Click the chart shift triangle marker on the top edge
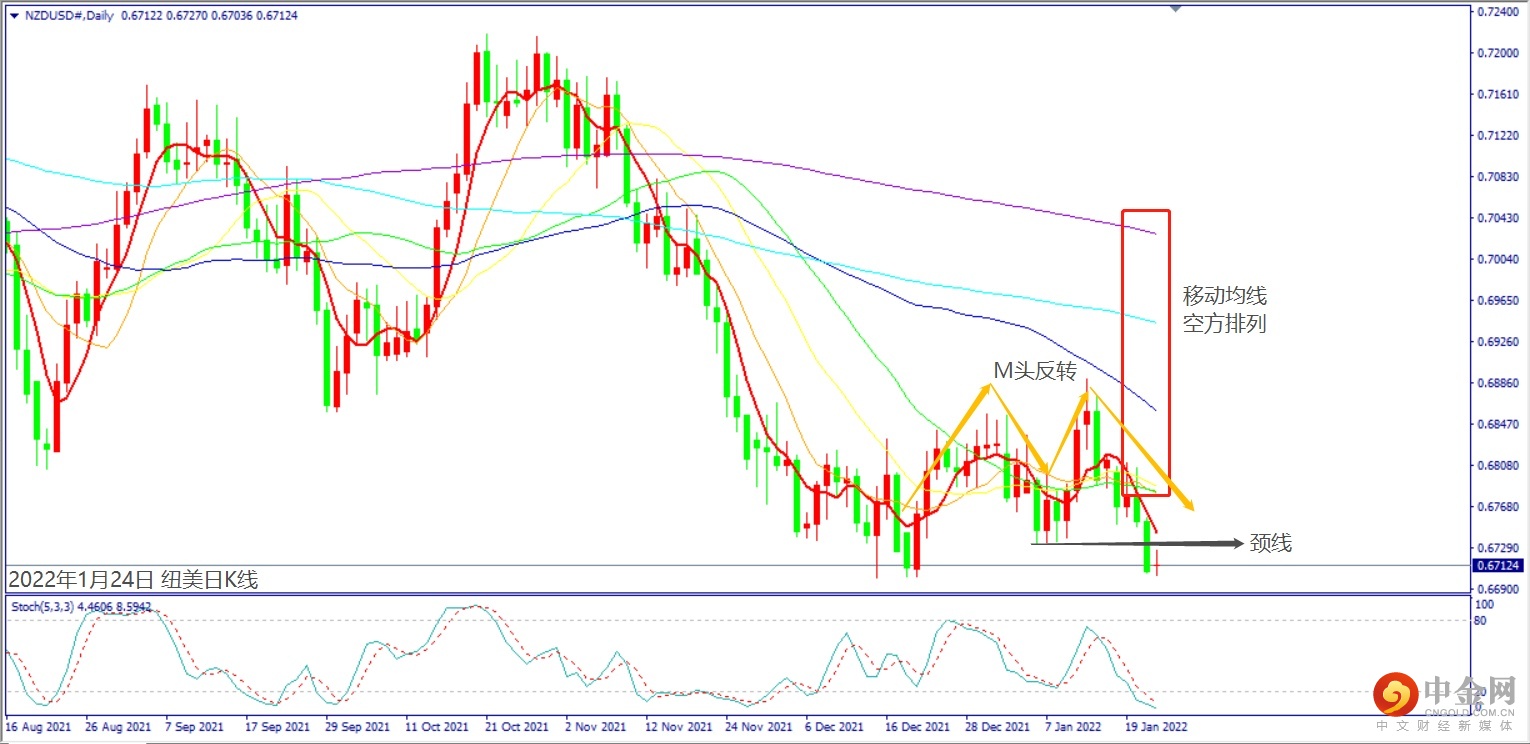Screen dimensions: 1530x744 click(1175, 8)
